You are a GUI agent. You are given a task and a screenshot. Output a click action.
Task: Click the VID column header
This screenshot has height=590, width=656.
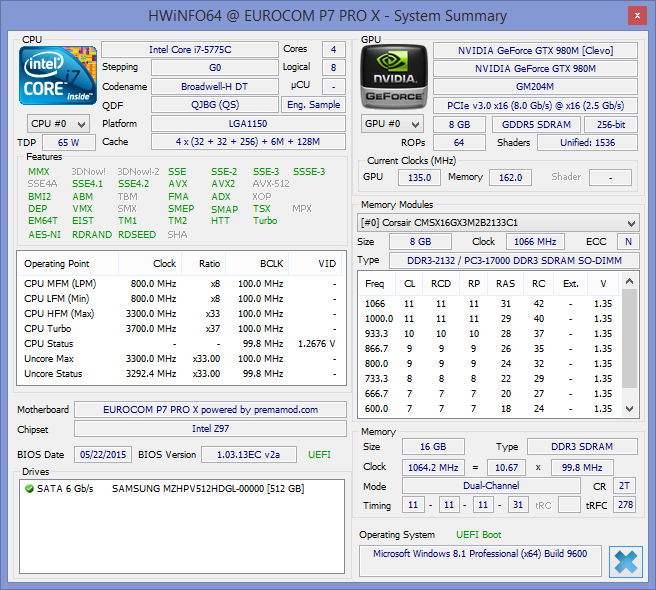pyautogui.click(x=316, y=264)
